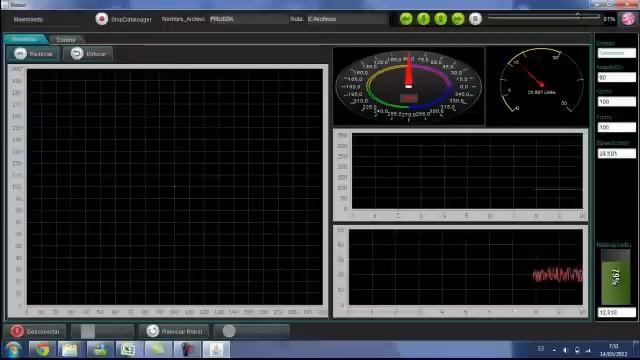Click the Java app icon in the taskbar
The width and height of the screenshot is (640, 360).
(x=216, y=350)
